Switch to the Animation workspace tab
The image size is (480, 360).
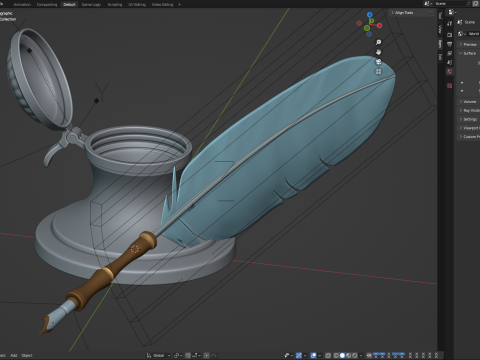click(22, 4)
